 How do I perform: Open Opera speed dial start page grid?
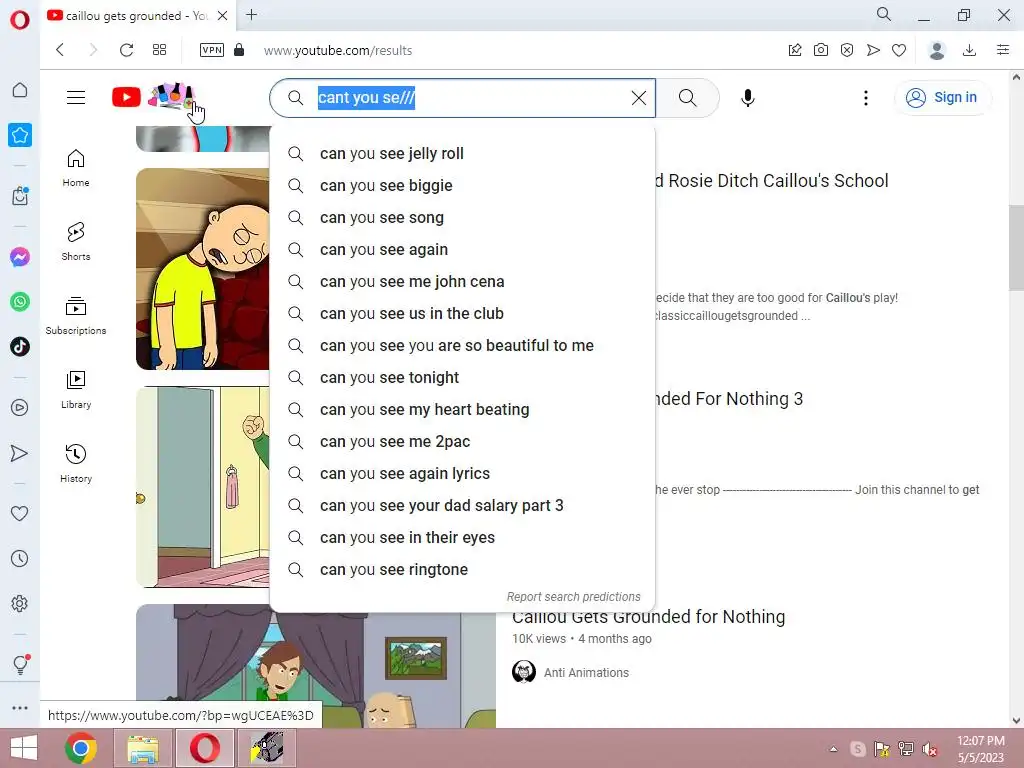pyautogui.click(x=159, y=50)
